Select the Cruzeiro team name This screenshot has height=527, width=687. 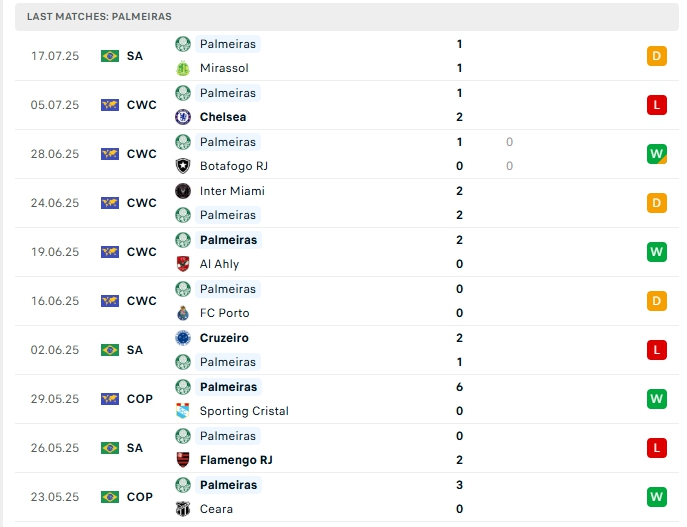[224, 338]
